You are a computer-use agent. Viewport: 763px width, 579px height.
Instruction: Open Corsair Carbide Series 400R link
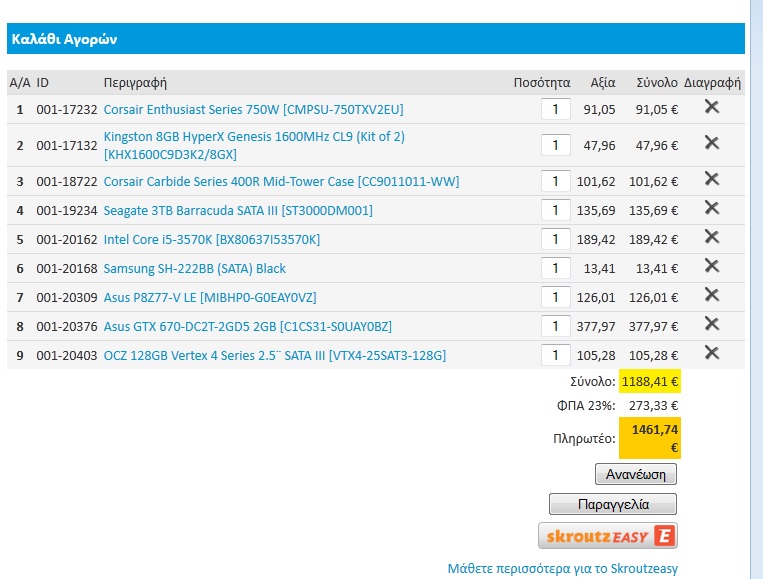[281, 181]
